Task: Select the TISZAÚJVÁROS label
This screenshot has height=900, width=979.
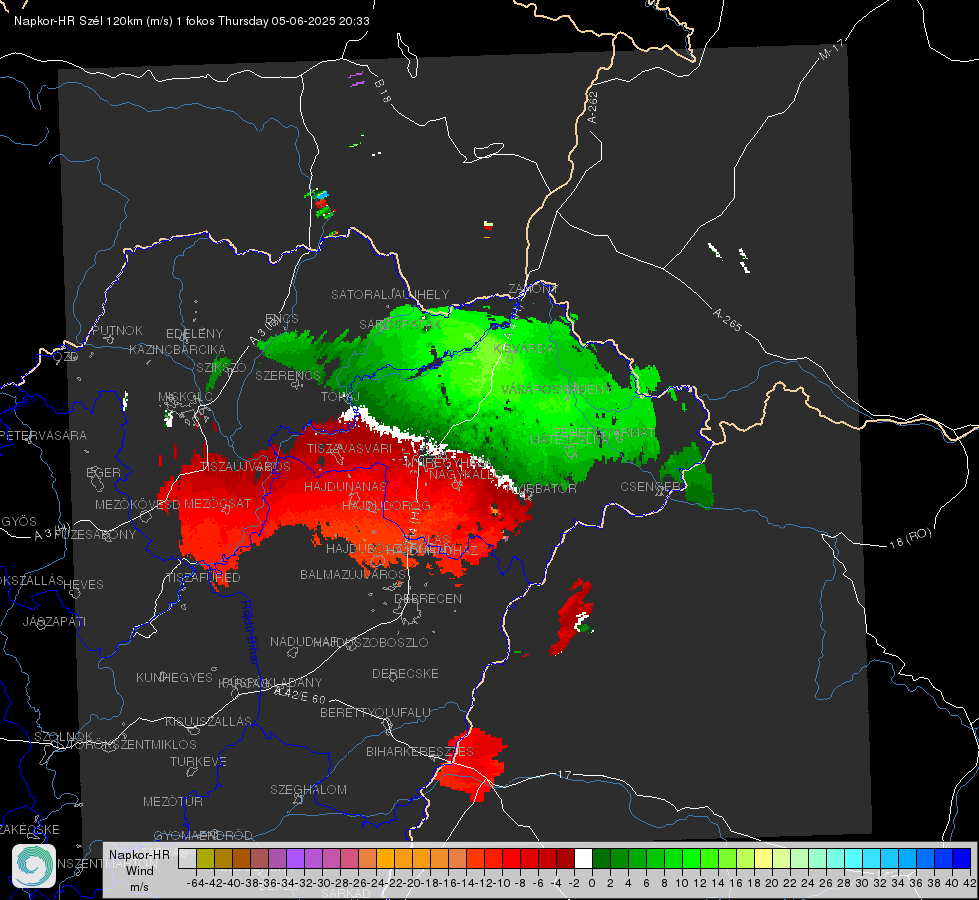Action: (x=245, y=467)
